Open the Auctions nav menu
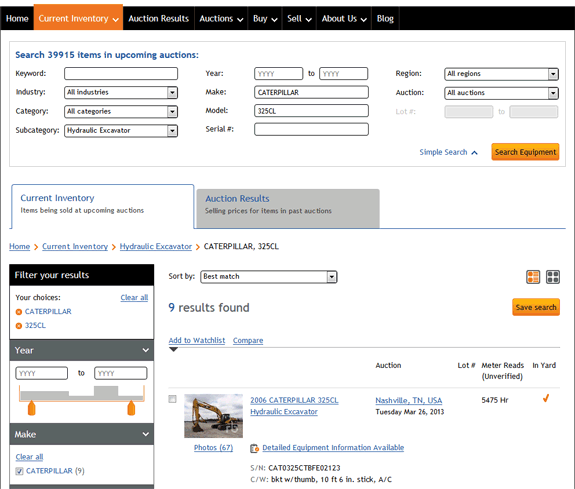The height and width of the screenshot is (489, 575). pyautogui.click(x=221, y=18)
